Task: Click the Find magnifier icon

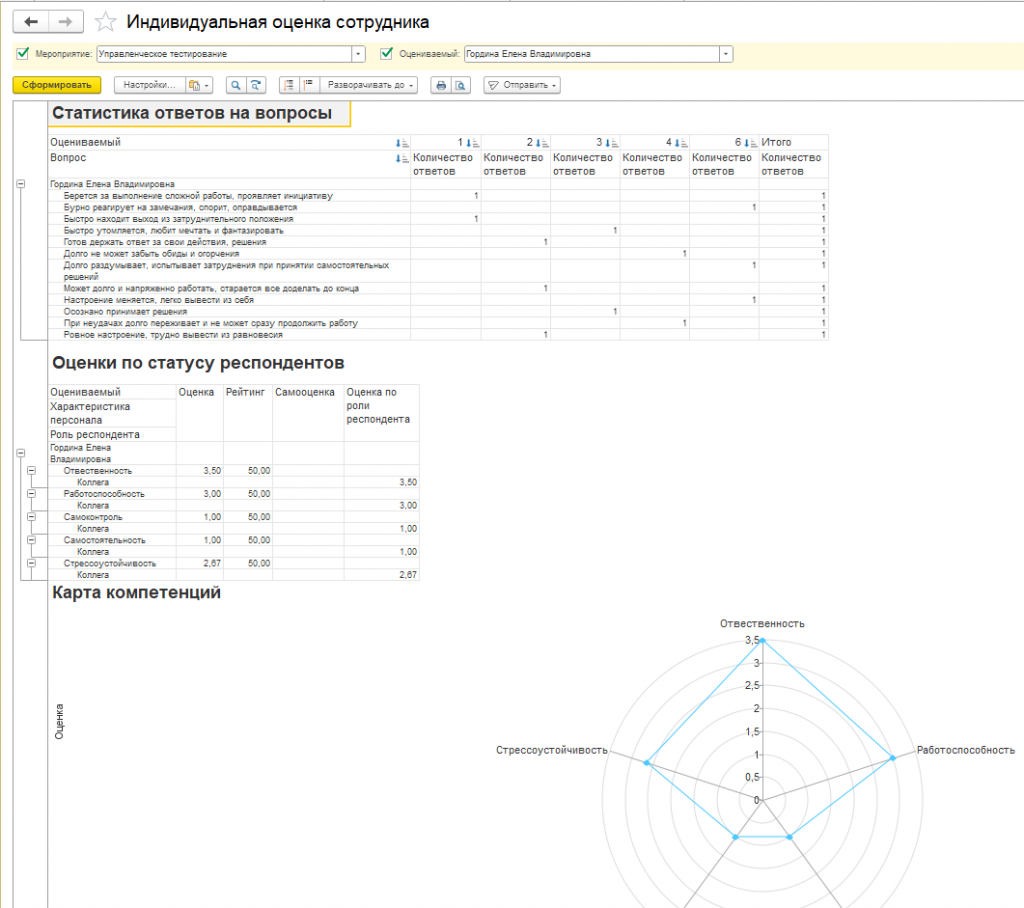Action: pyautogui.click(x=236, y=85)
